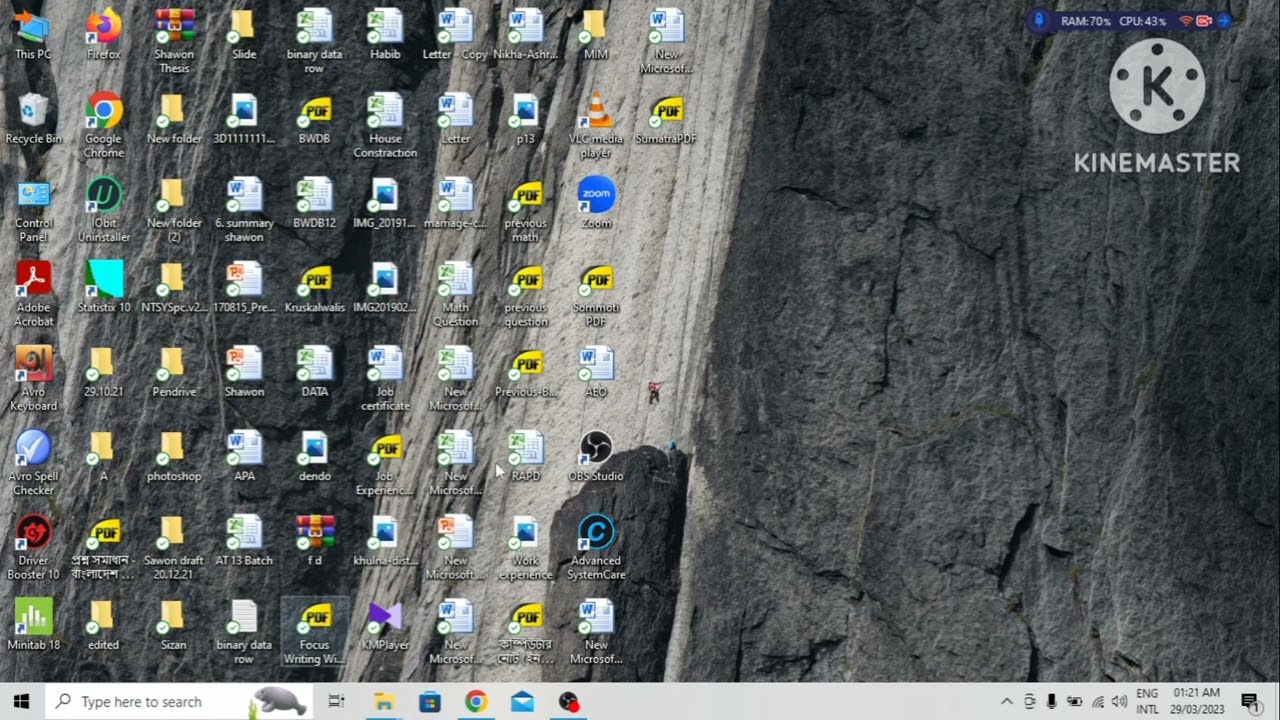The height and width of the screenshot is (720, 1280).
Task: Select the Kruskalwalis PDF file
Action: [x=314, y=287]
